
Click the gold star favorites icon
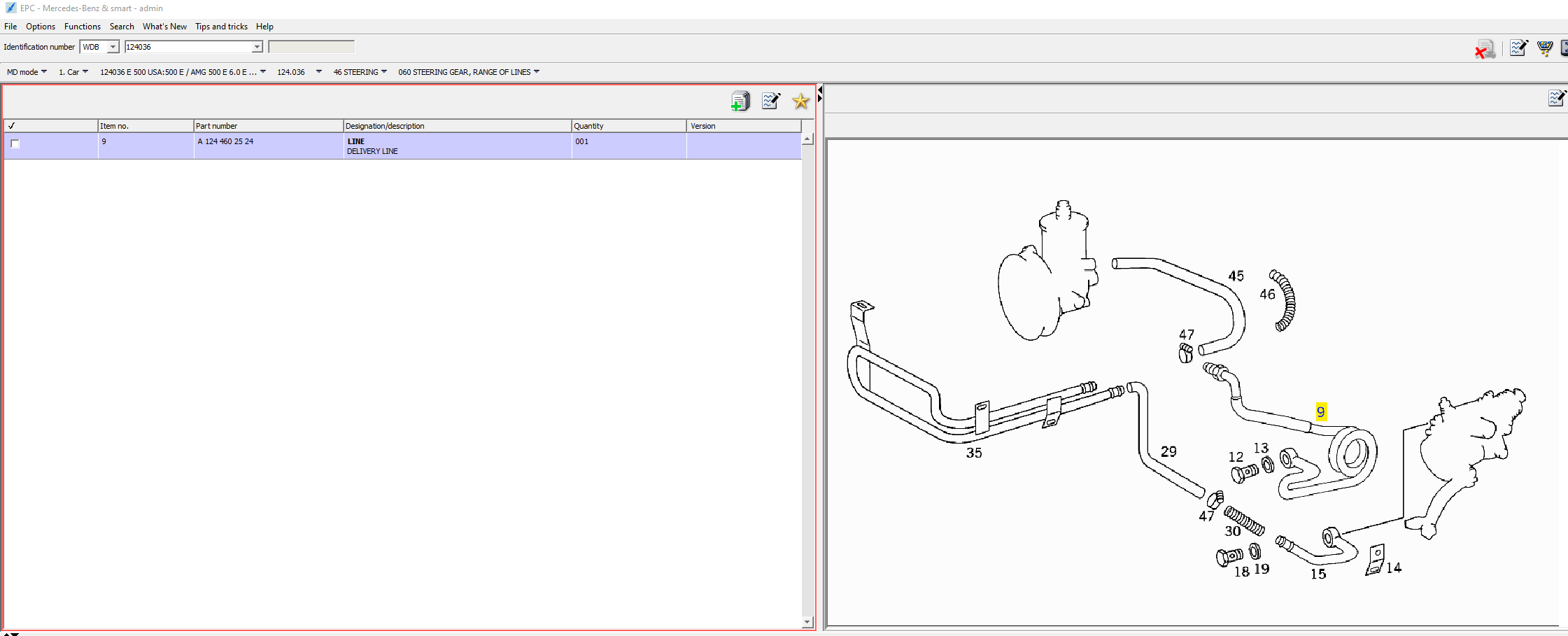(x=800, y=101)
